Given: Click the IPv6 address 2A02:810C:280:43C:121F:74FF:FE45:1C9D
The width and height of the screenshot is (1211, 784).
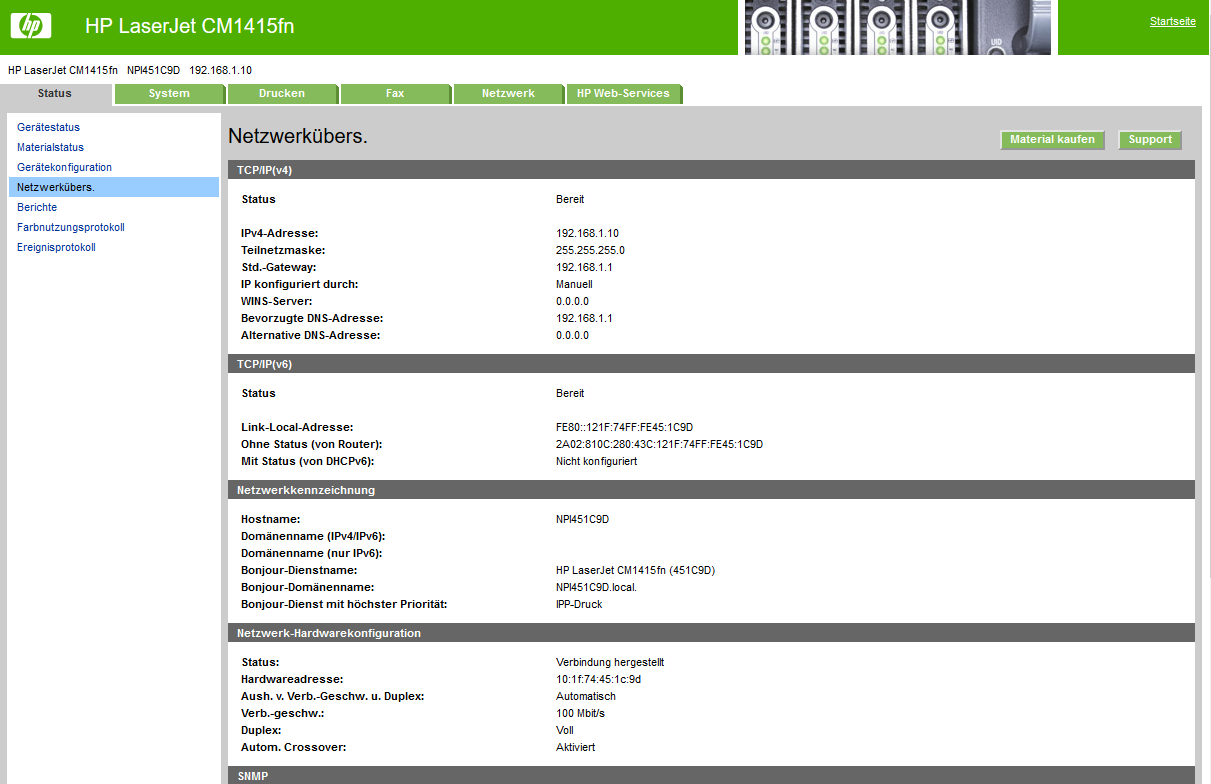Looking at the screenshot, I should (659, 444).
